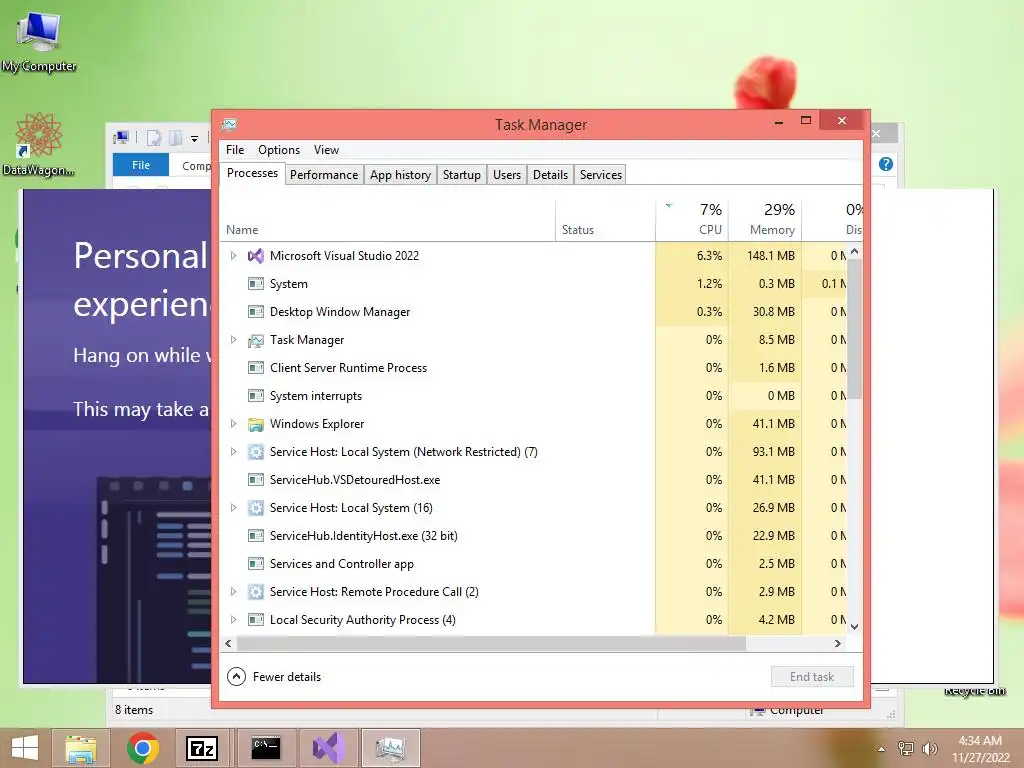Click the Task Manager title bar icon
Viewport: 1024px width, 768px height.
pyautogui.click(x=229, y=124)
